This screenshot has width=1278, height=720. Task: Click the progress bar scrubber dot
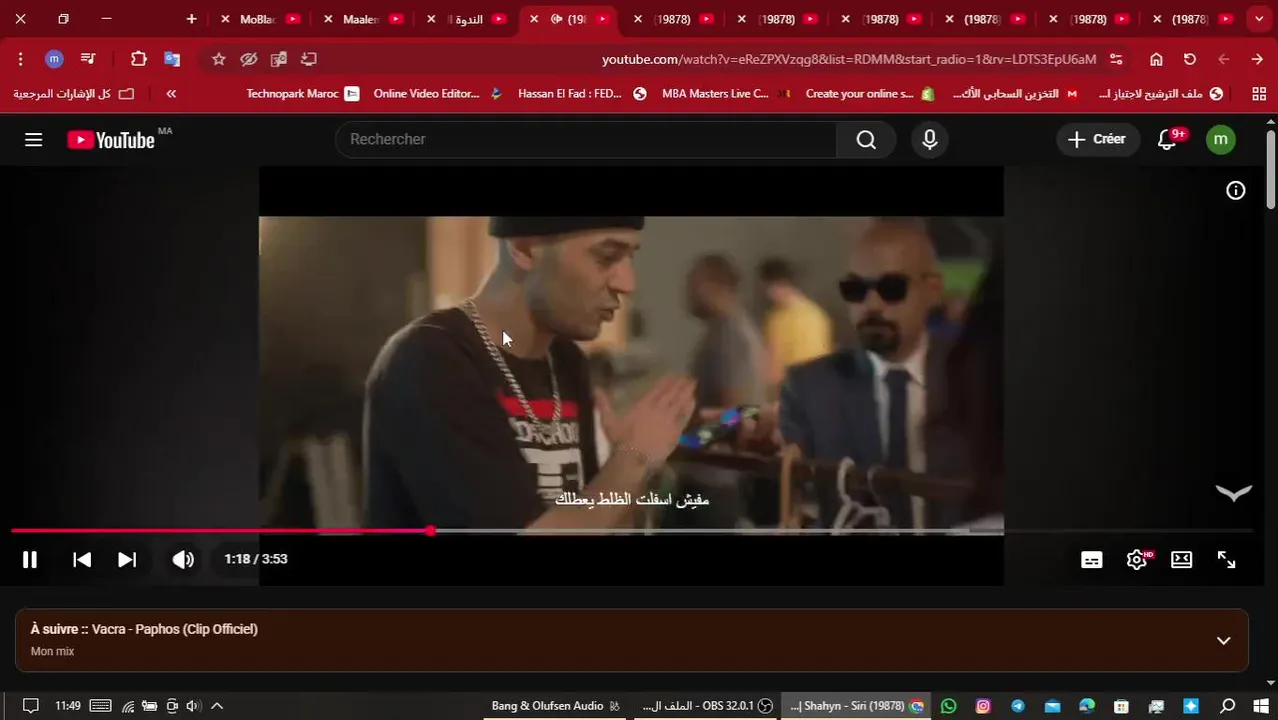pyautogui.click(x=430, y=531)
